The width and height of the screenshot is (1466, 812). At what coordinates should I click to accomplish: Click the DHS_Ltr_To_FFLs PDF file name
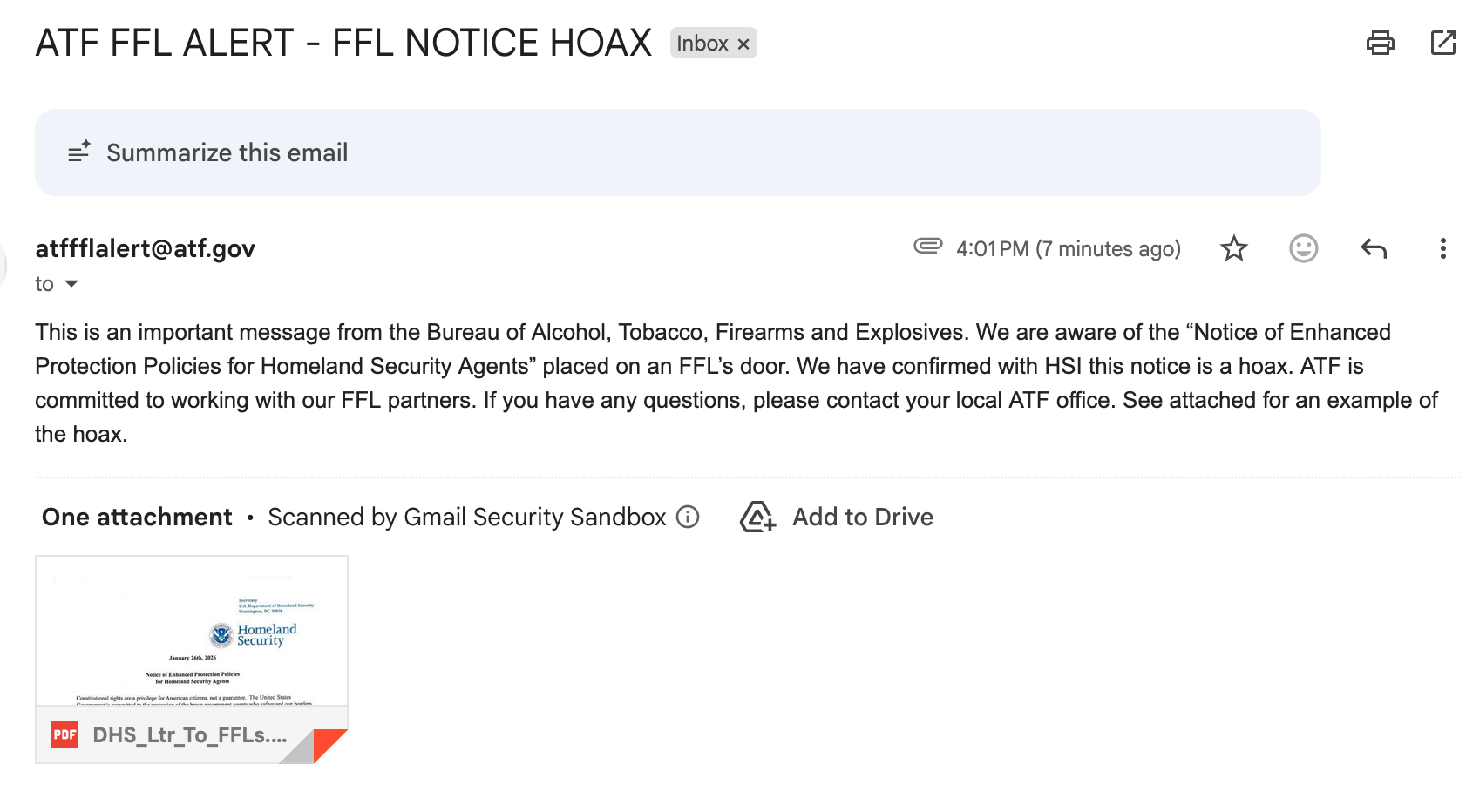[x=189, y=735]
